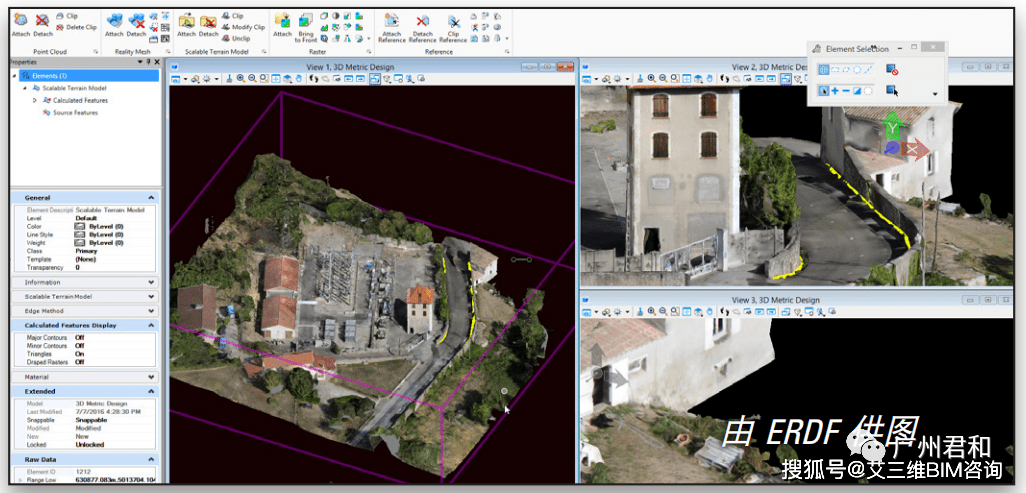
Task: Toggle the Major Contours Off value
Action: (79, 338)
